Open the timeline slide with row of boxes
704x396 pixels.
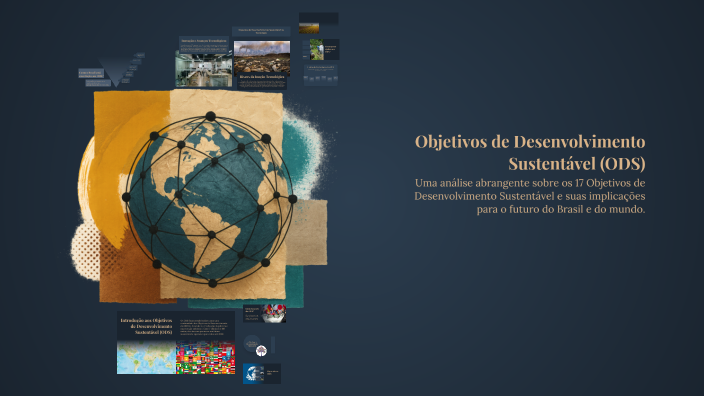tap(321, 75)
